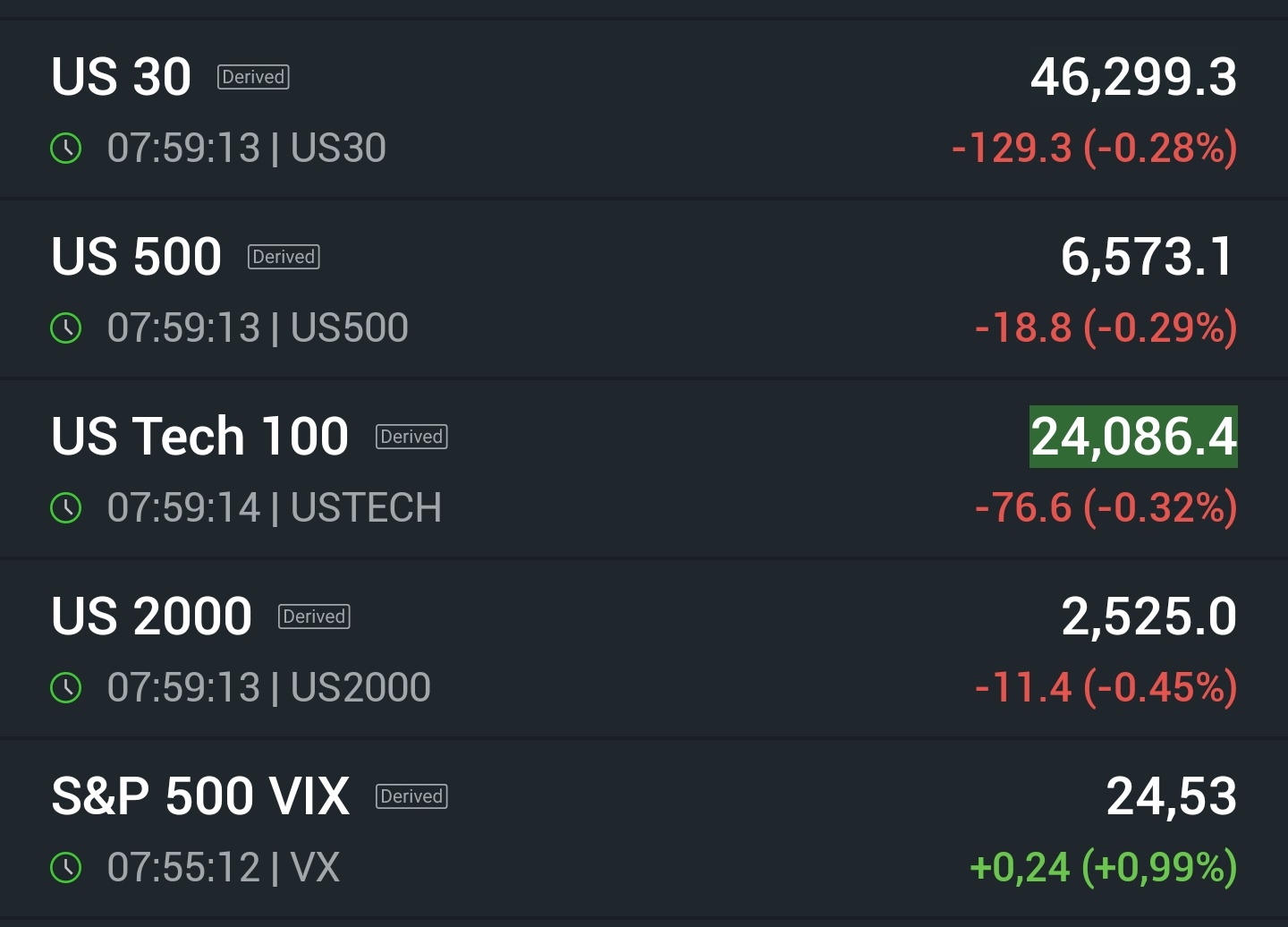Tap the Derived badge next to US Tech 100
Image resolution: width=1288 pixels, height=927 pixels.
tap(411, 437)
